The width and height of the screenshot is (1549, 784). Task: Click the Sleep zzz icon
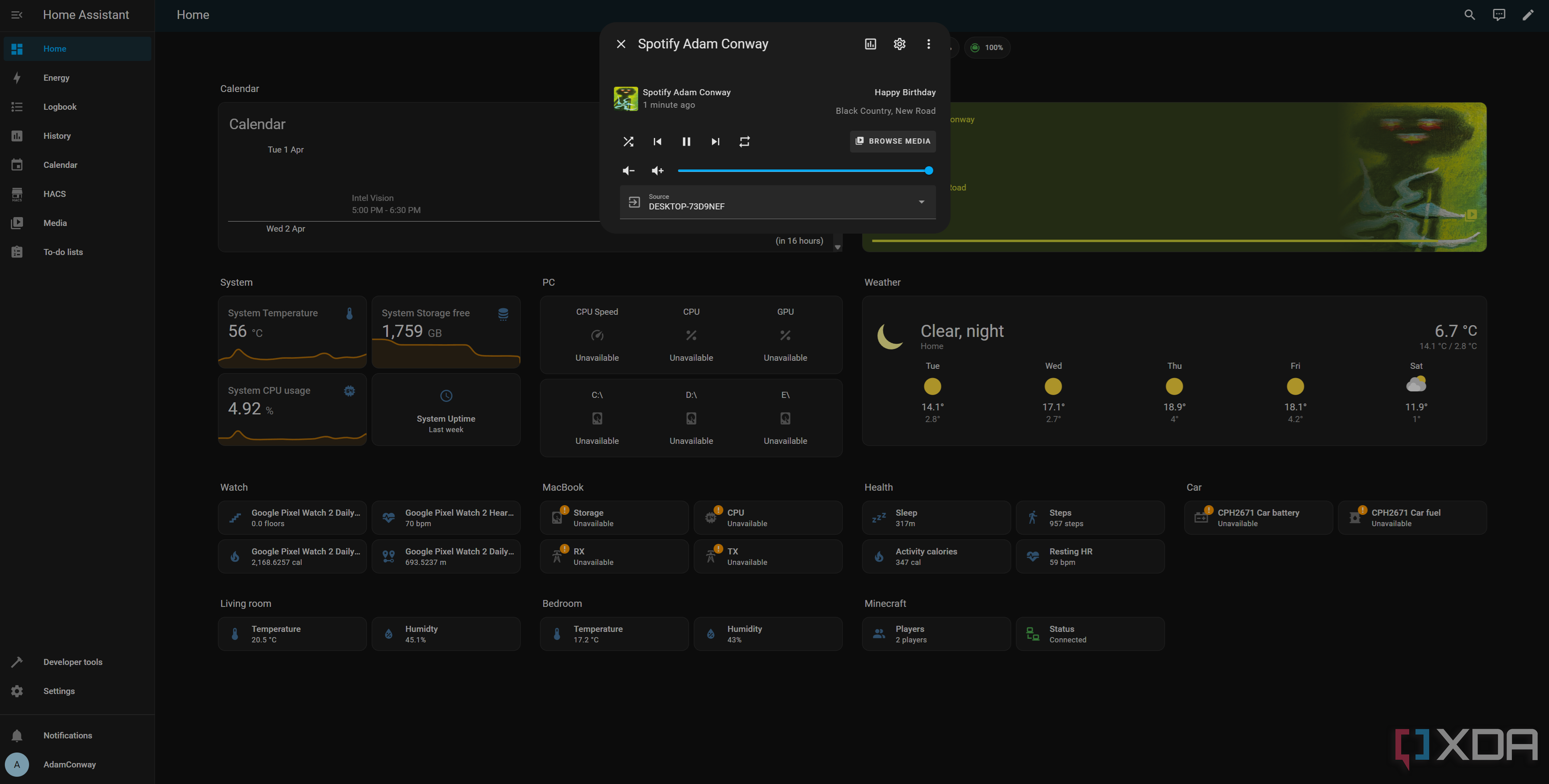click(x=879, y=518)
